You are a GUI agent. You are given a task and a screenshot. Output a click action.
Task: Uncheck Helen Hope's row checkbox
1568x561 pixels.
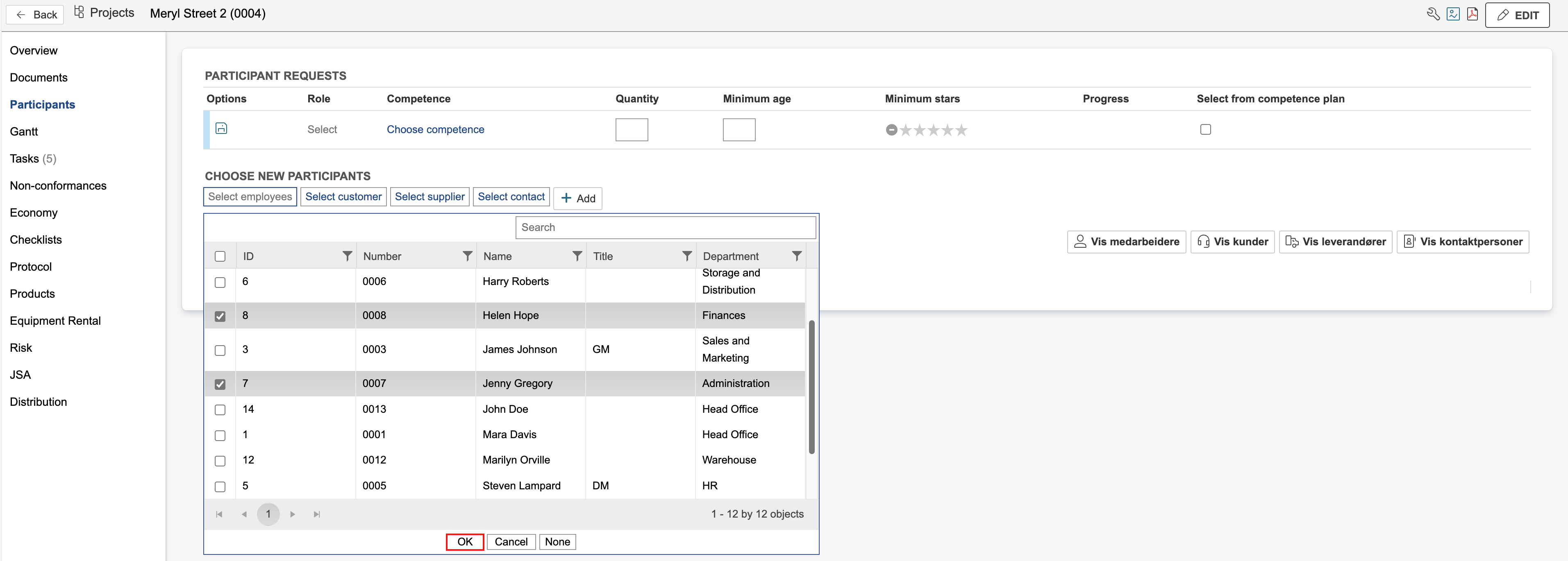tap(220, 316)
